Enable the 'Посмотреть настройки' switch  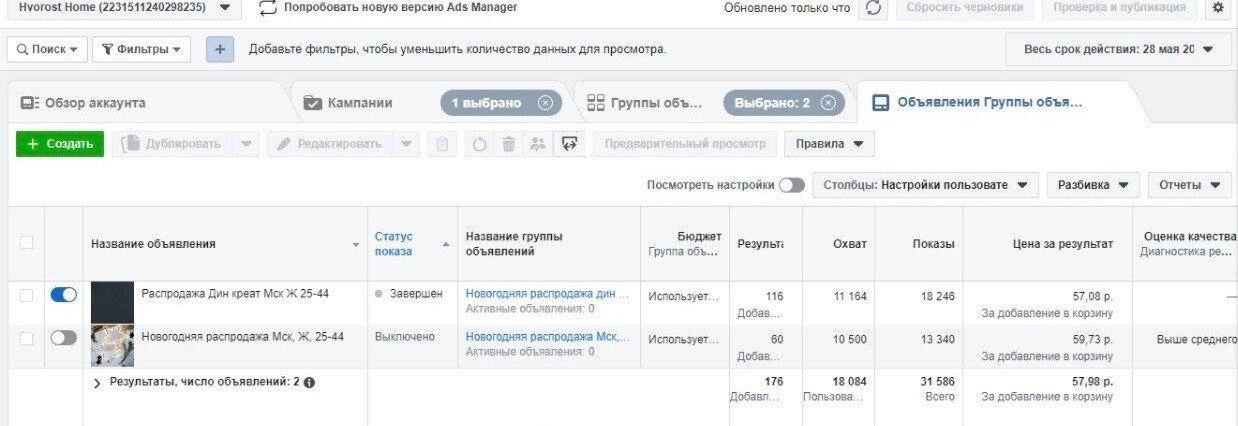[791, 185]
